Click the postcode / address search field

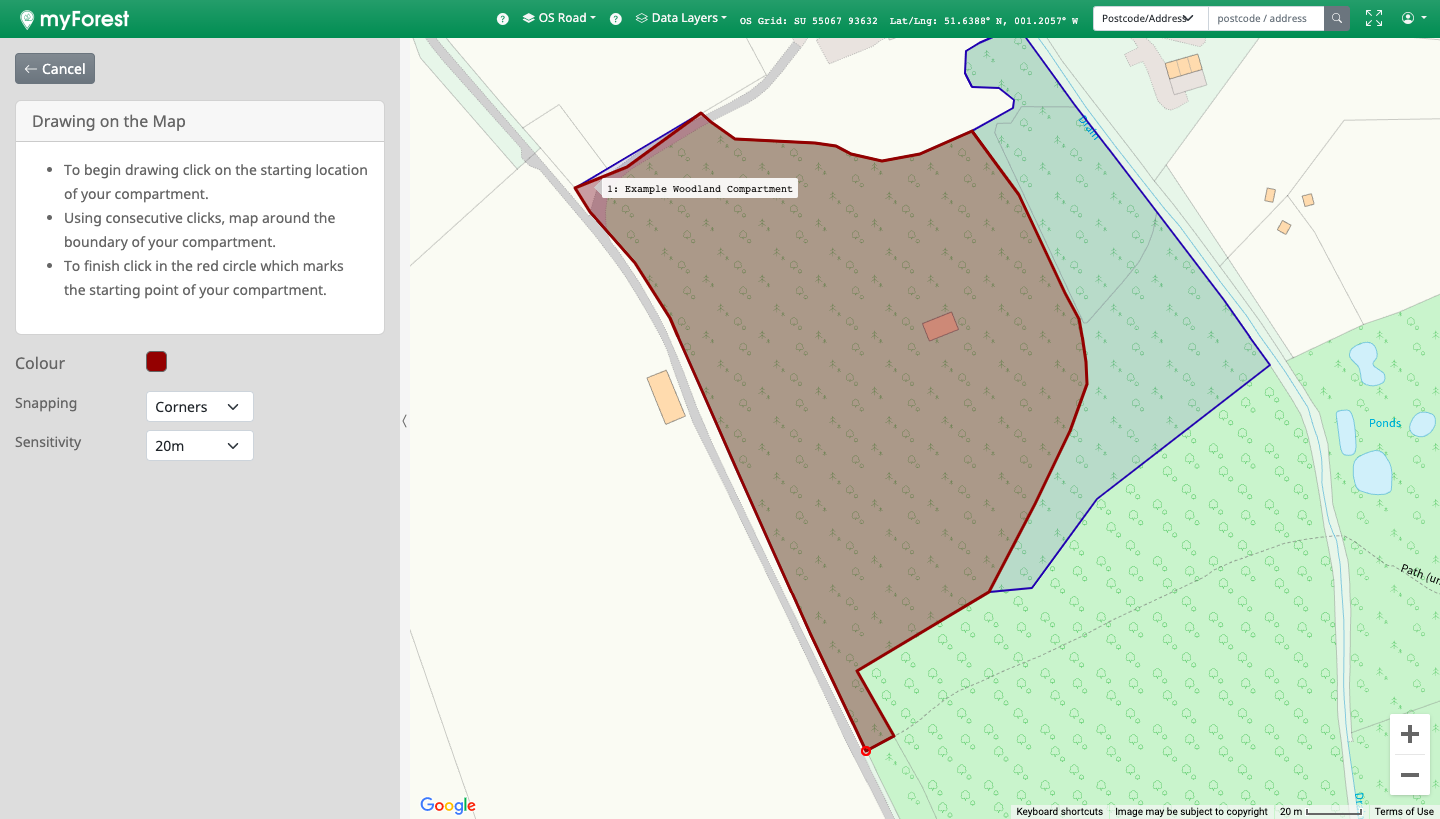(1265, 18)
